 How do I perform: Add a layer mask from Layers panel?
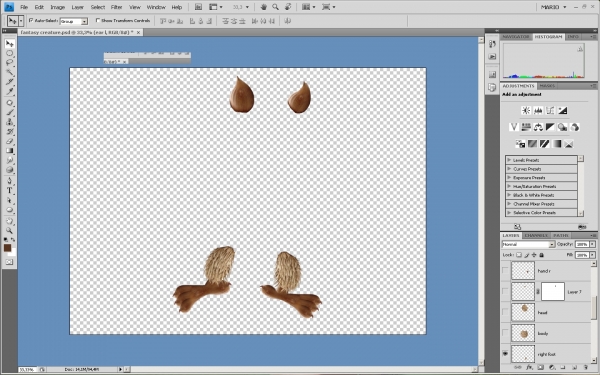[x=540, y=367]
